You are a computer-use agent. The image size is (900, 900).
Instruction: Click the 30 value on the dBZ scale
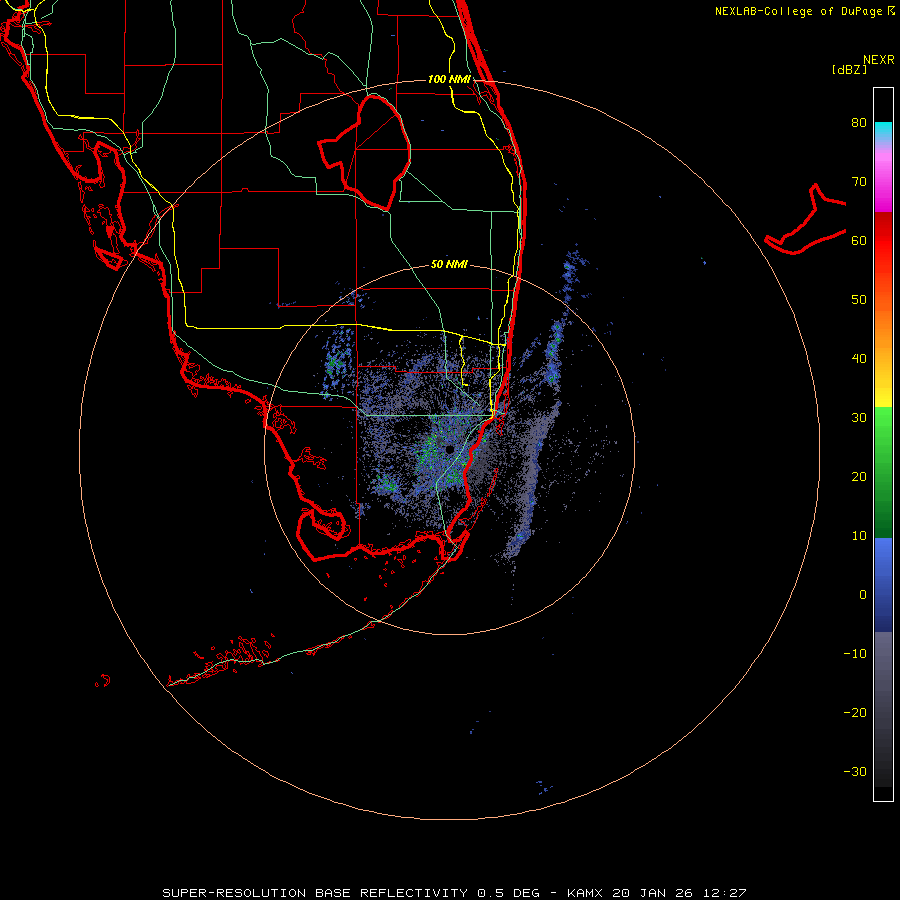[x=859, y=417]
